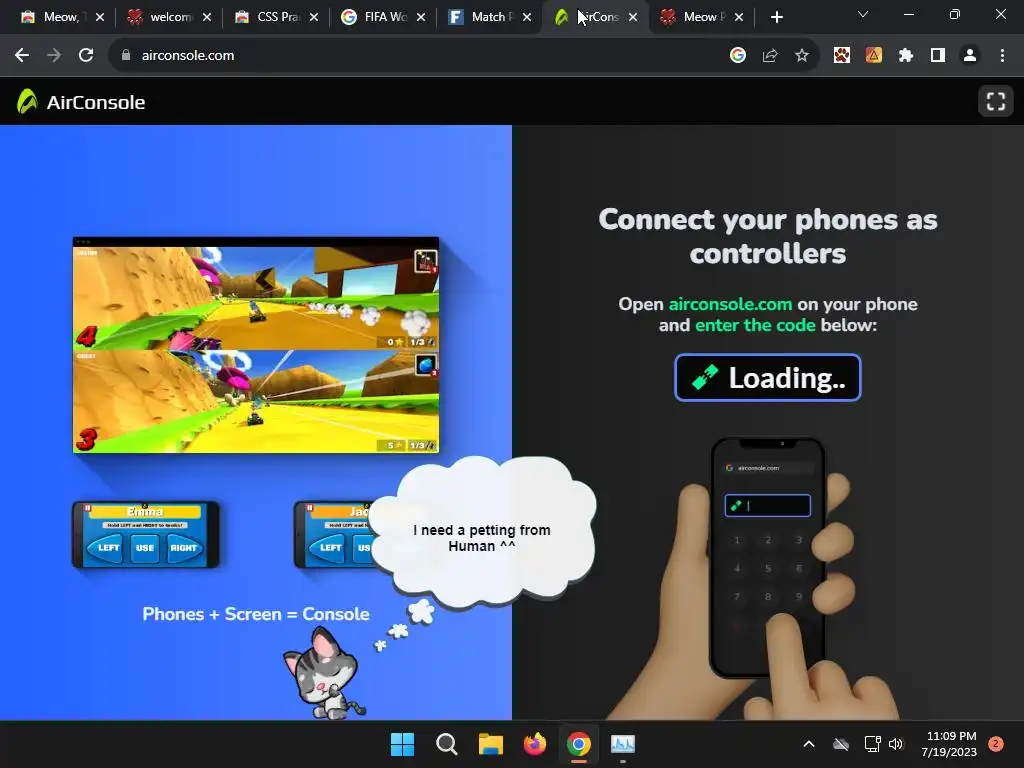Open tab search dropdown chevron
This screenshot has width=1024, height=768.
[863, 14]
